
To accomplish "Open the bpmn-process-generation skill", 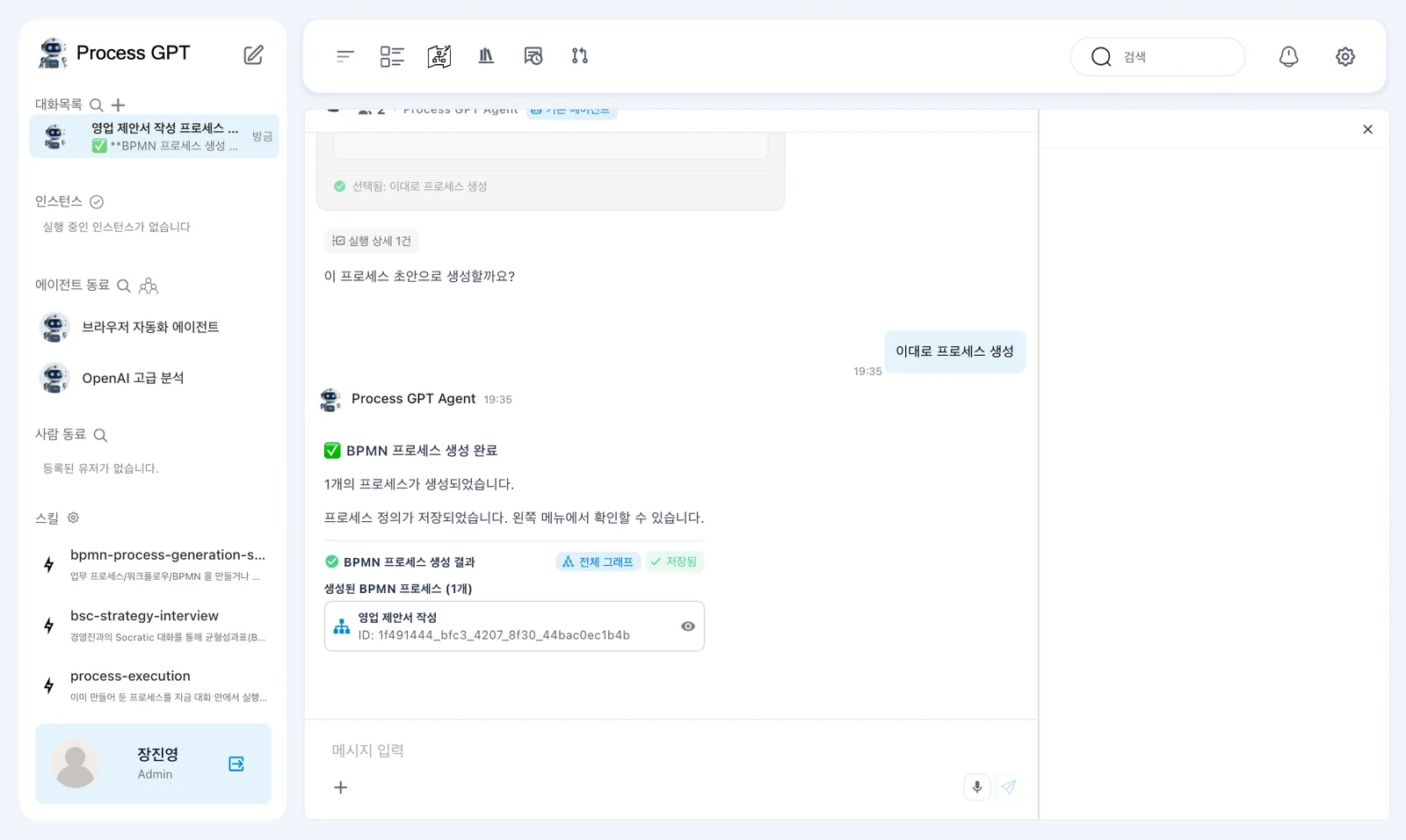I will tap(155, 565).
